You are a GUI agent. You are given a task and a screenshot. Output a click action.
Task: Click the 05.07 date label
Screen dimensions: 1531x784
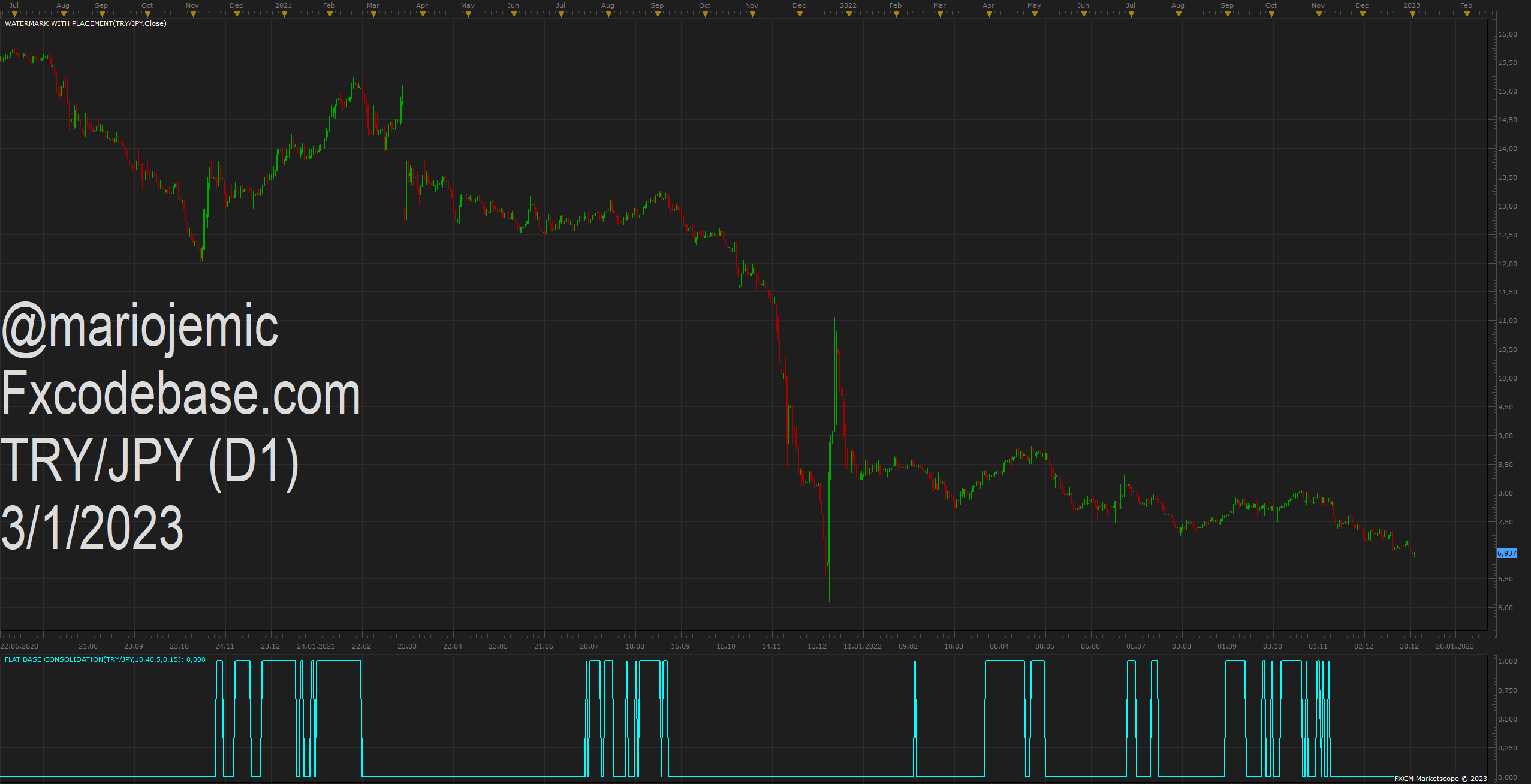(x=1136, y=646)
